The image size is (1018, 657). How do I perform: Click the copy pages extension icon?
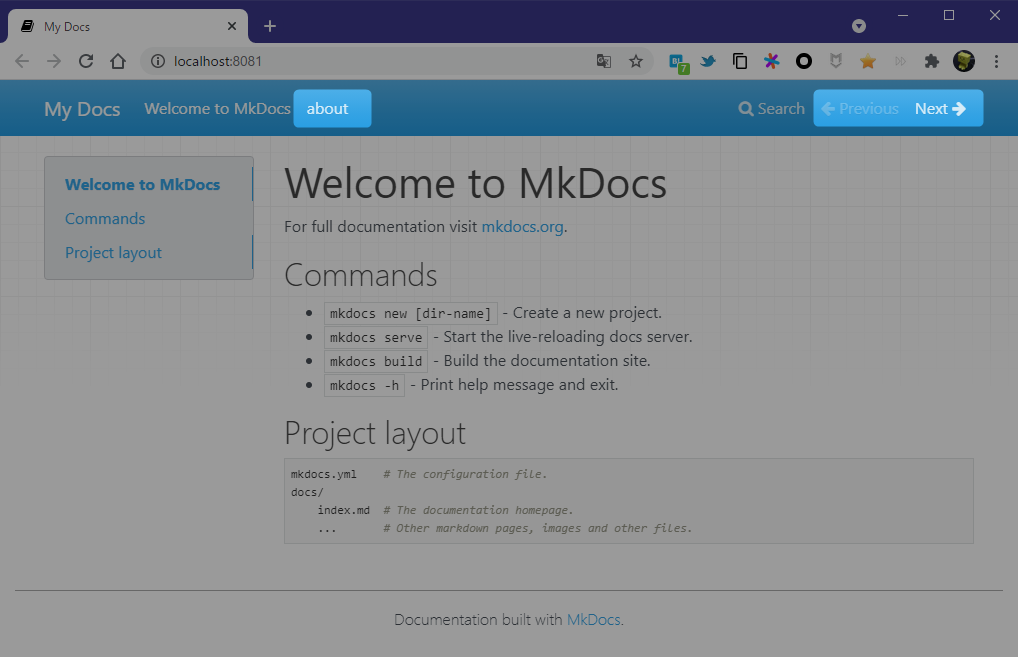[x=739, y=61]
